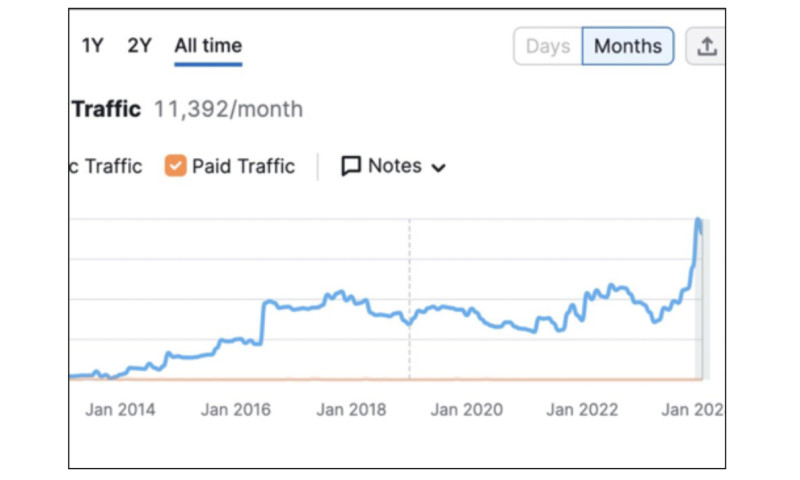
Task: Click the export upload icon
Action: point(707,46)
